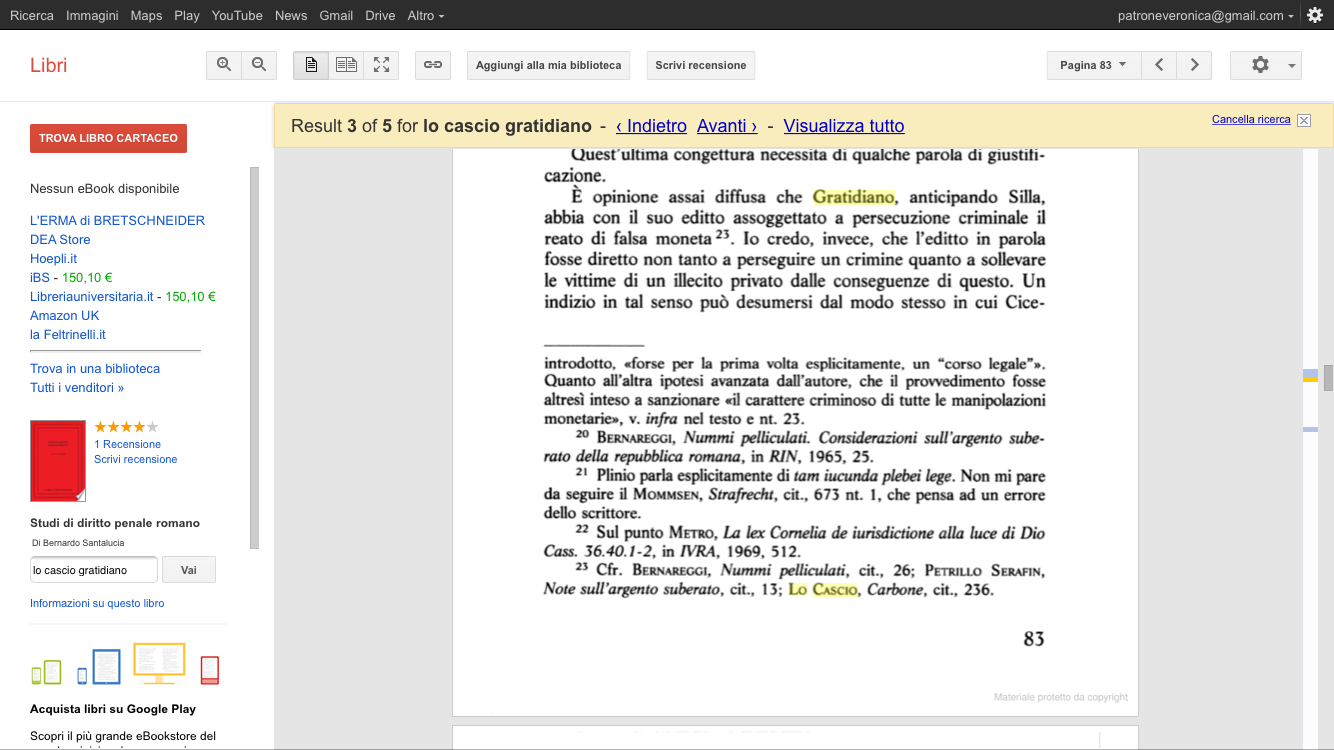Open the Google options gear in top bar

(1315, 15)
